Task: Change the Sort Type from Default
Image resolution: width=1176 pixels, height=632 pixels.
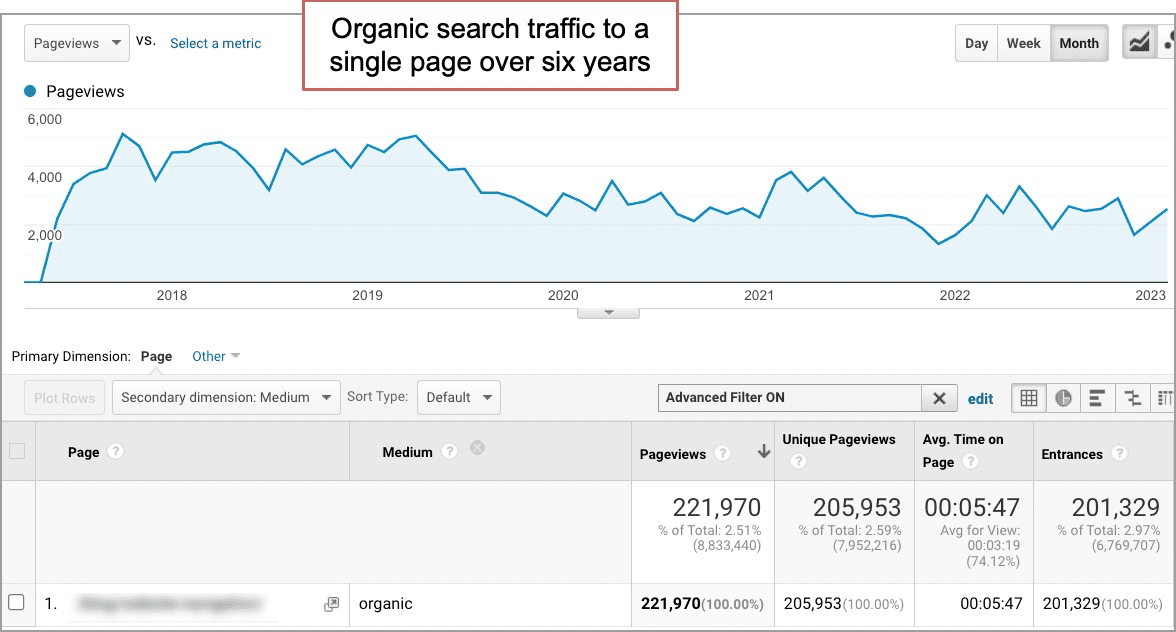Action: 458,397
